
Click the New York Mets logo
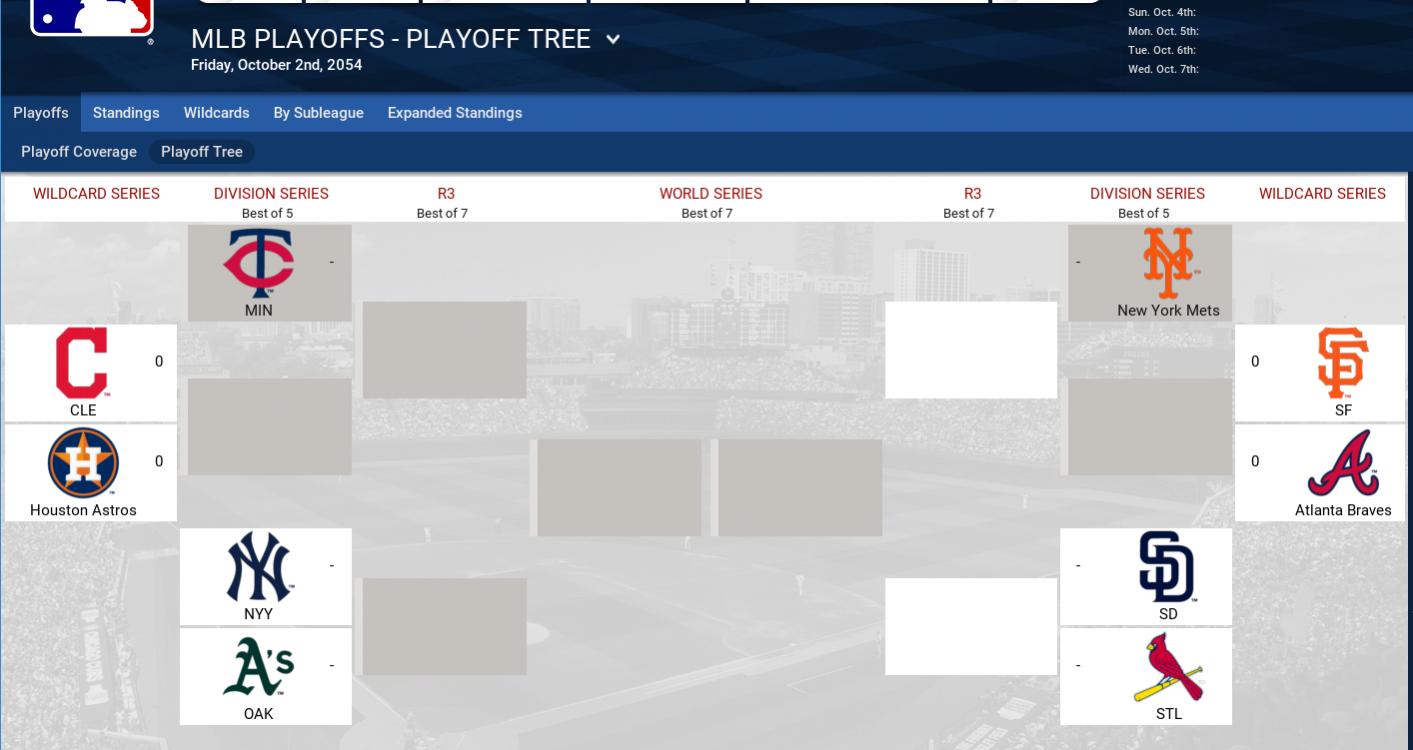[x=1168, y=263]
